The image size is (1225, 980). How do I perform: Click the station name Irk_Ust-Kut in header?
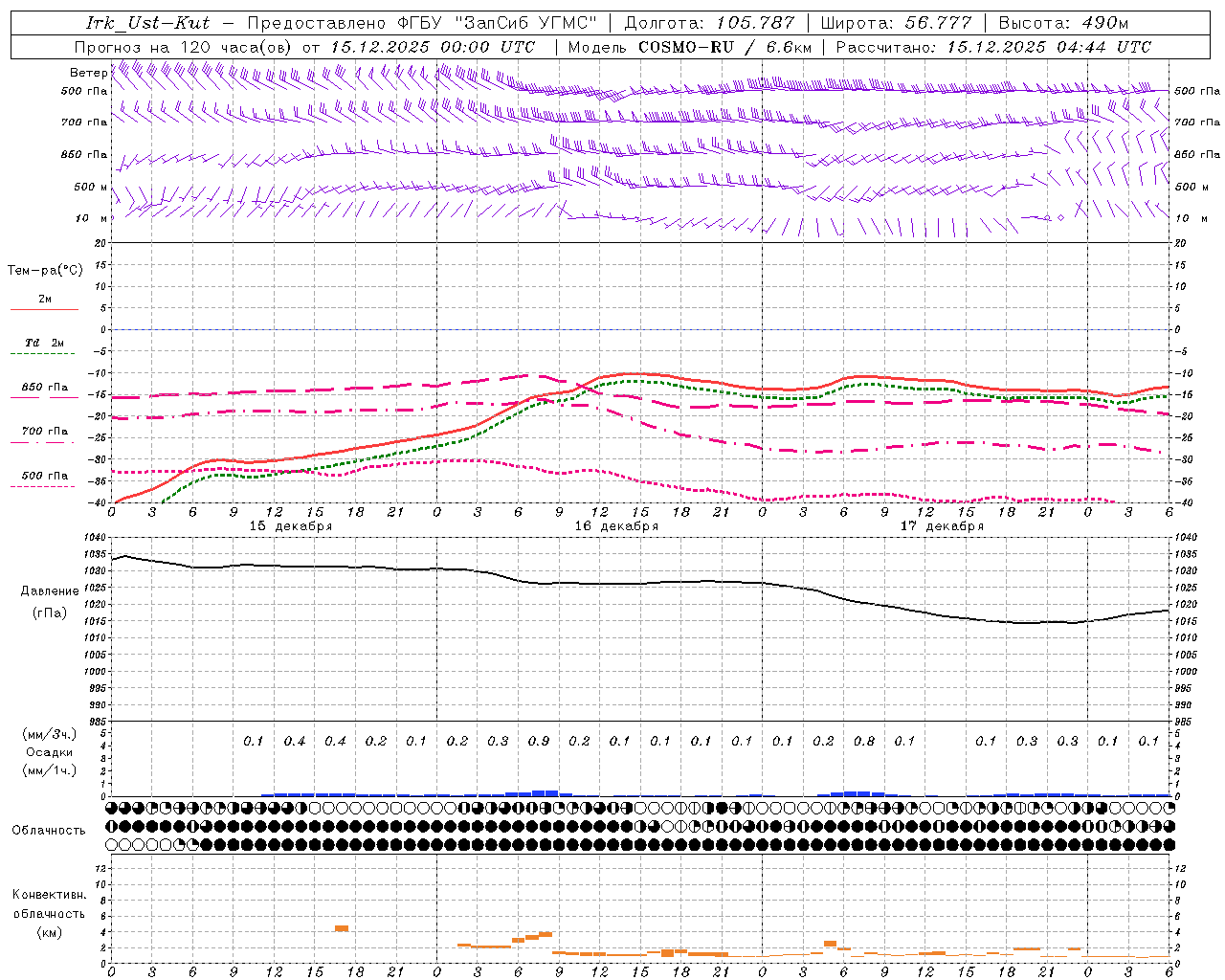[148, 23]
